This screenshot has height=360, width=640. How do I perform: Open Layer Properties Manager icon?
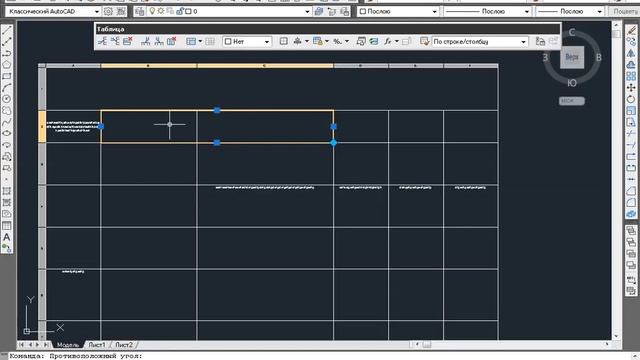click(140, 11)
